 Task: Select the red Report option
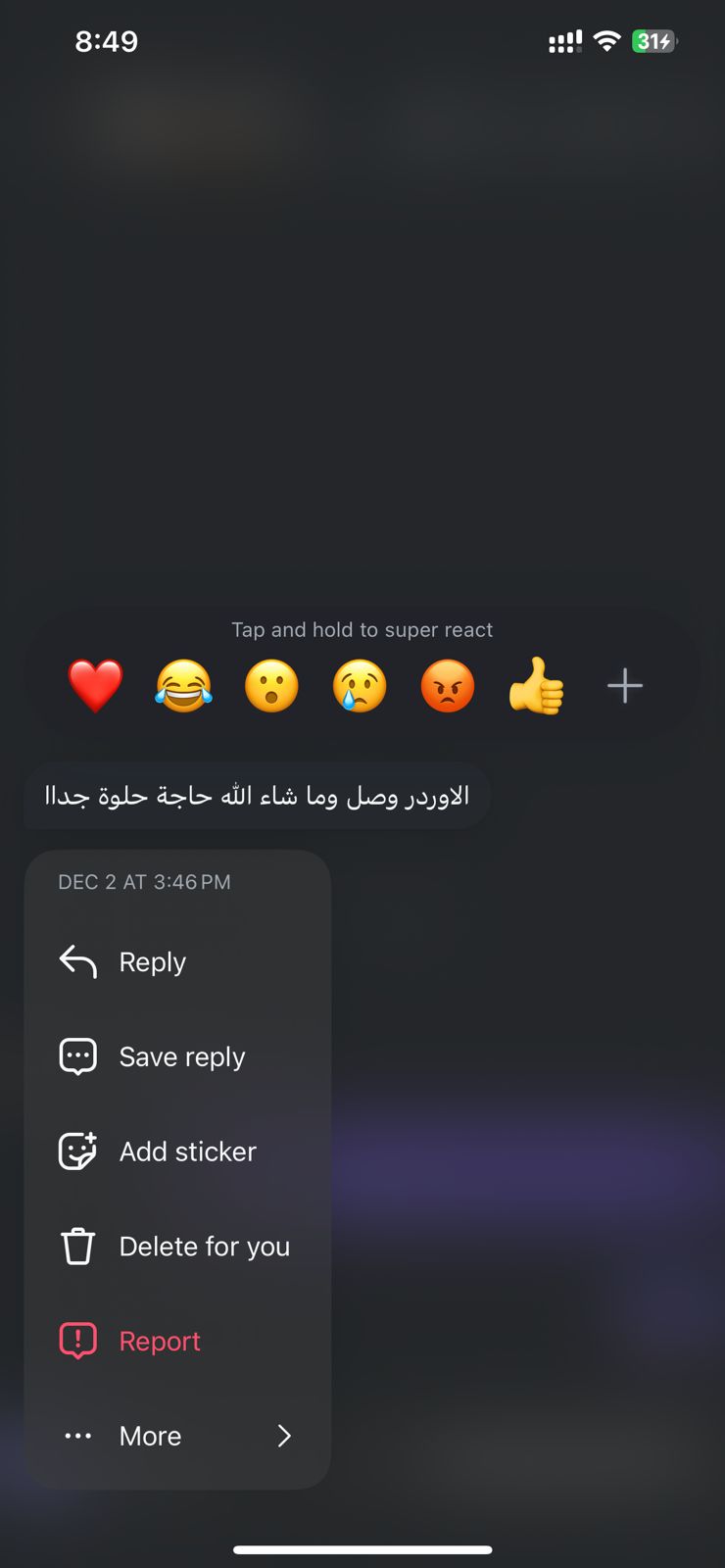tap(177, 1341)
